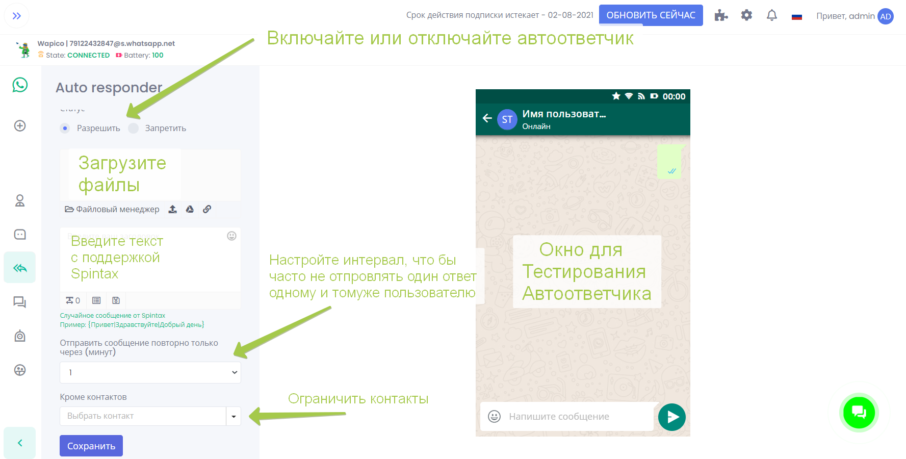Image resolution: width=906 pixels, height=459 pixels.
Task: Collapse the panel with left chevron button
Action: (x=20, y=443)
